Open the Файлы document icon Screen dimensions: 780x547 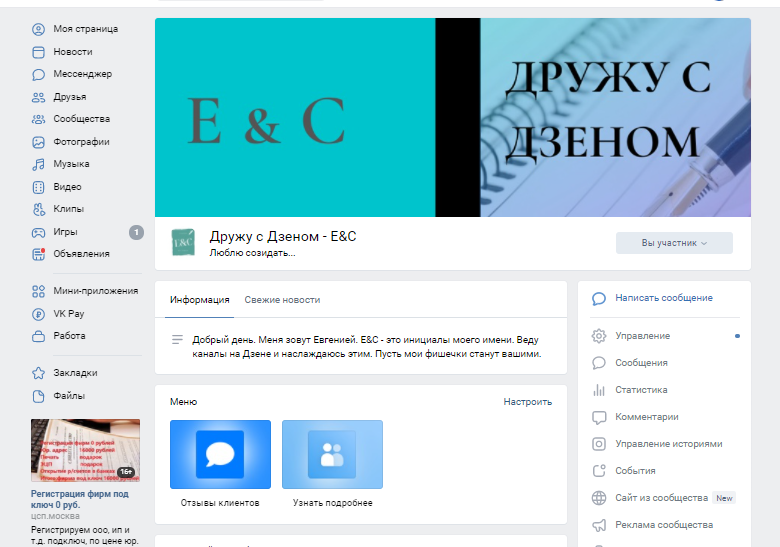(38, 396)
